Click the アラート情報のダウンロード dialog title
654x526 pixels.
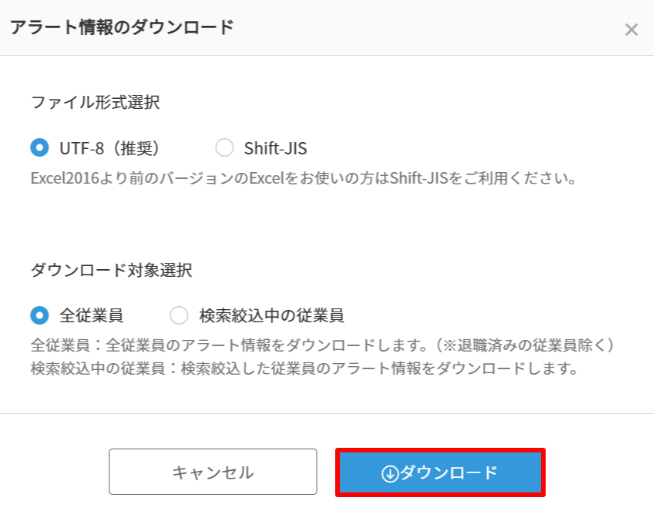(x=121, y=28)
